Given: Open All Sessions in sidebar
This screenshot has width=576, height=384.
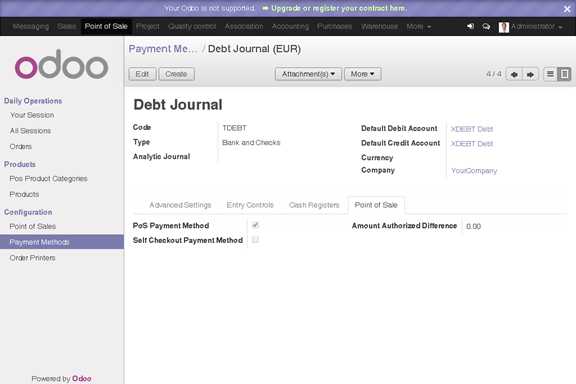Looking at the screenshot, I should [x=30, y=131].
